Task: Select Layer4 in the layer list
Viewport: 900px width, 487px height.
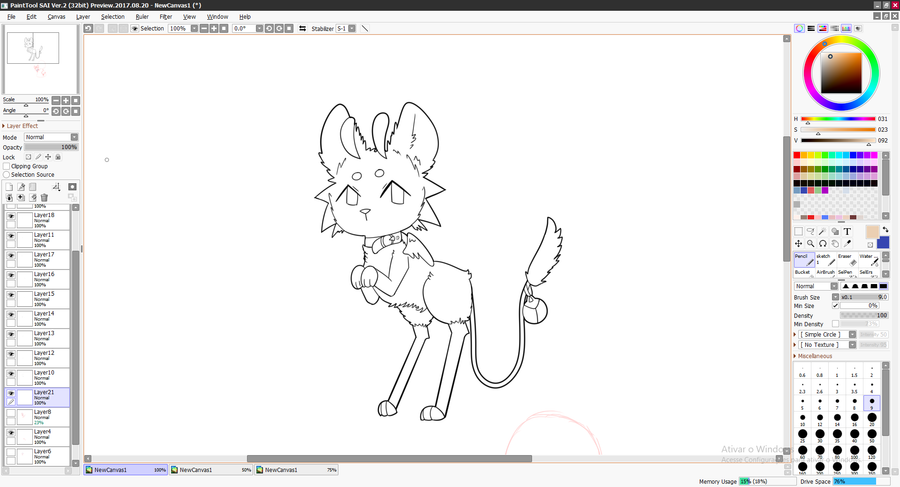Action: point(38,436)
